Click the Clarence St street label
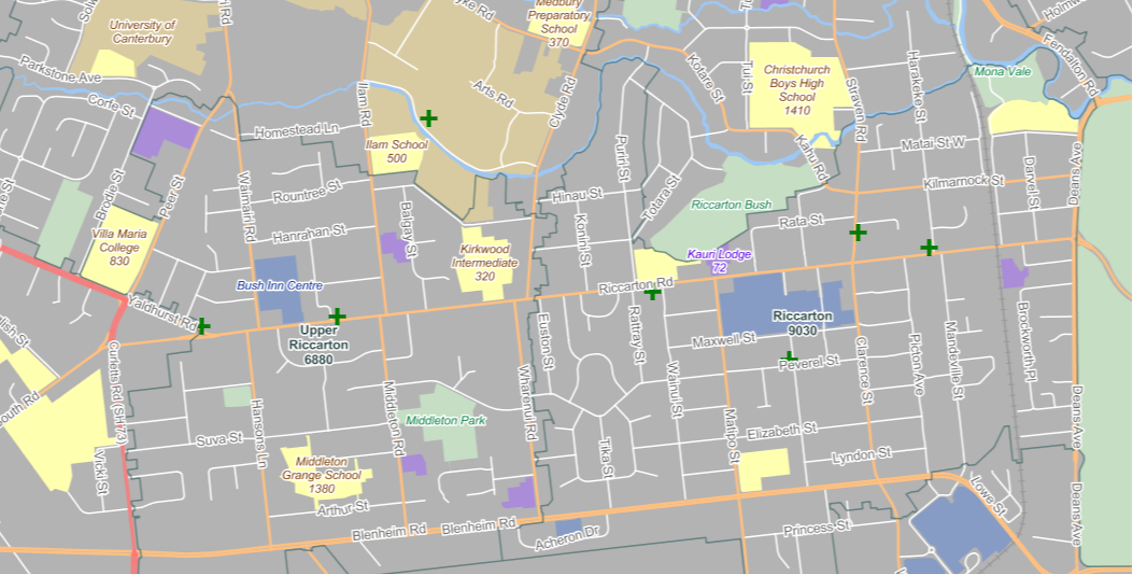The height and width of the screenshot is (574, 1133). tap(863, 370)
